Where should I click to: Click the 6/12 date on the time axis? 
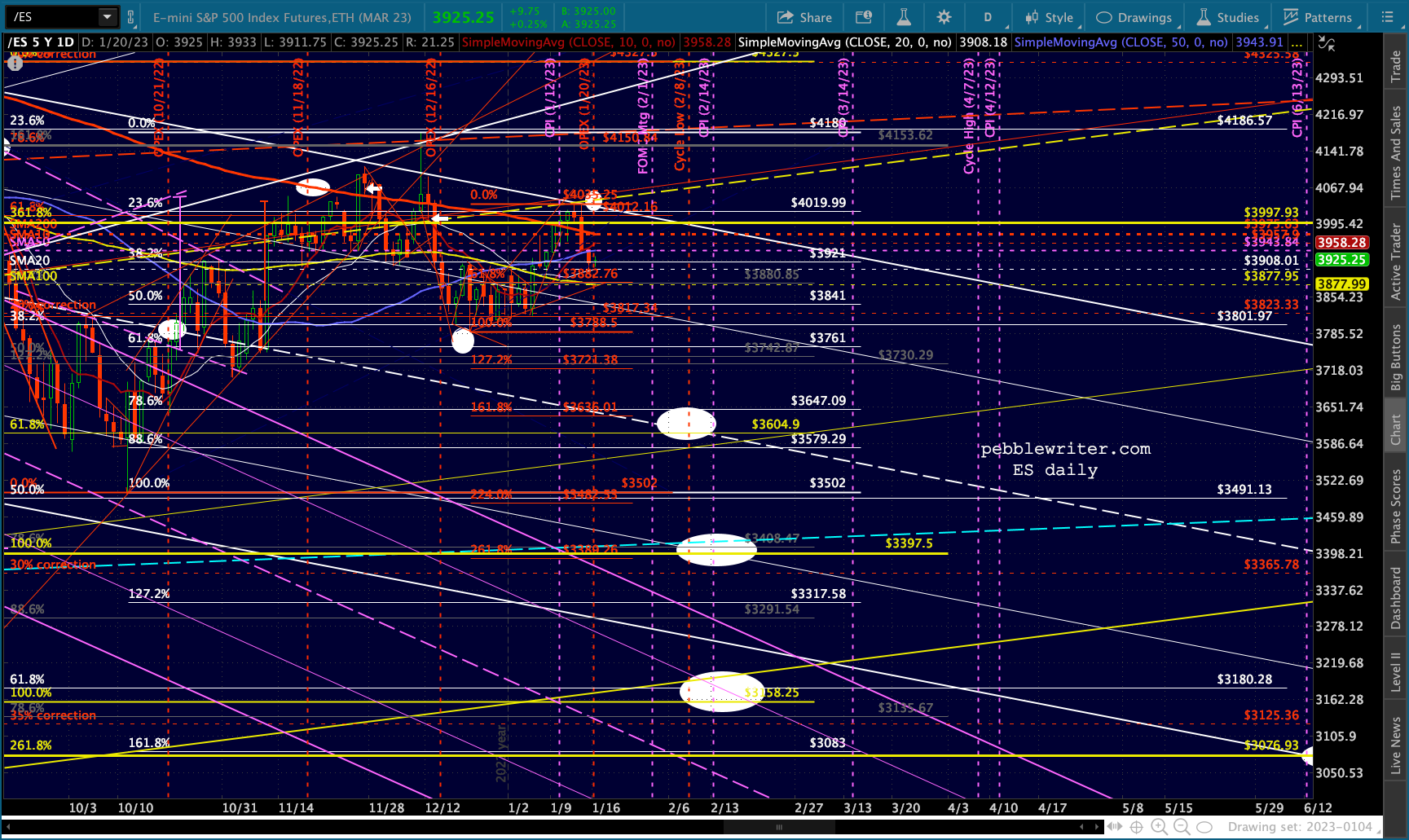coord(1318,808)
